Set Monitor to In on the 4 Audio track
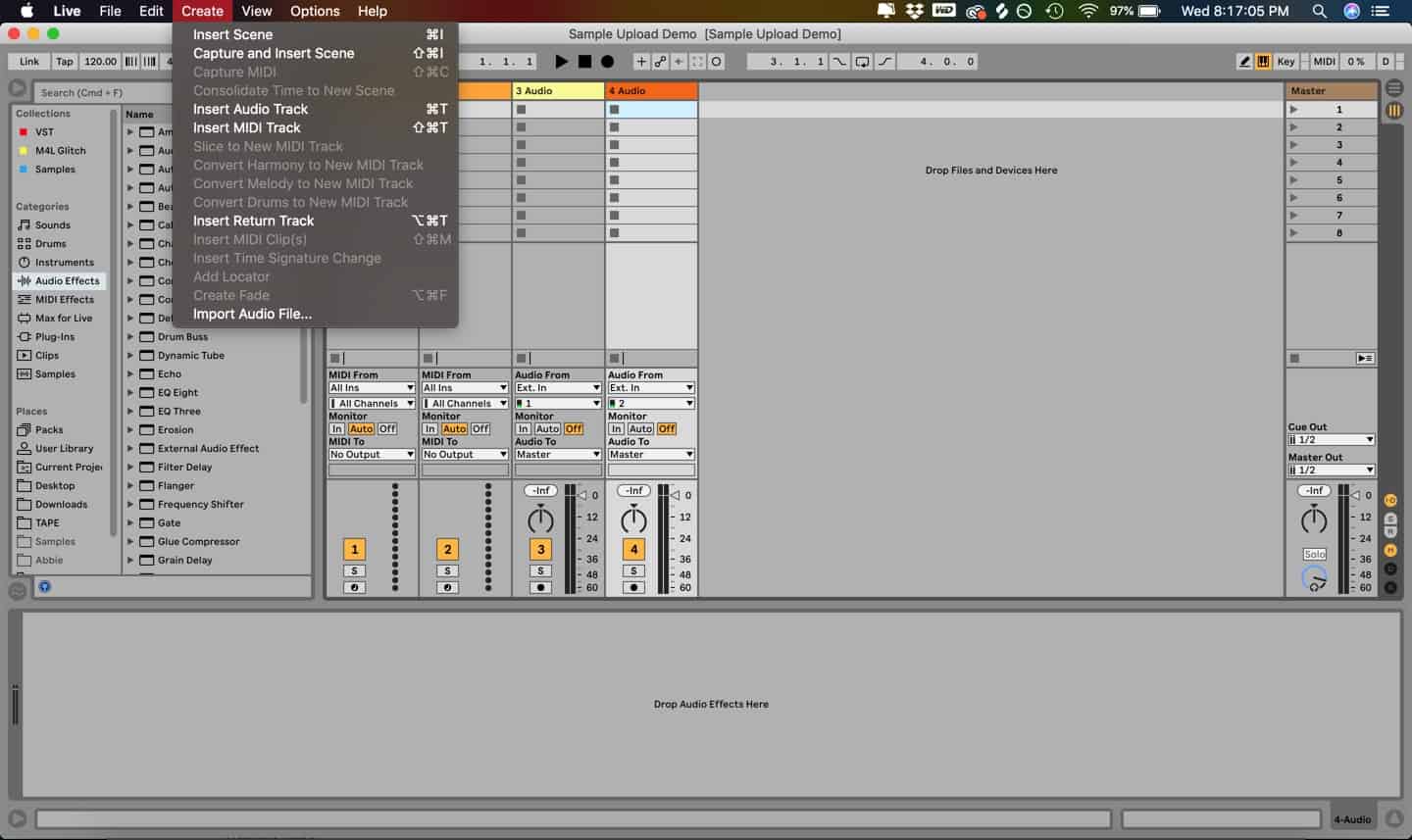This screenshot has width=1412, height=840. pyautogui.click(x=619, y=428)
